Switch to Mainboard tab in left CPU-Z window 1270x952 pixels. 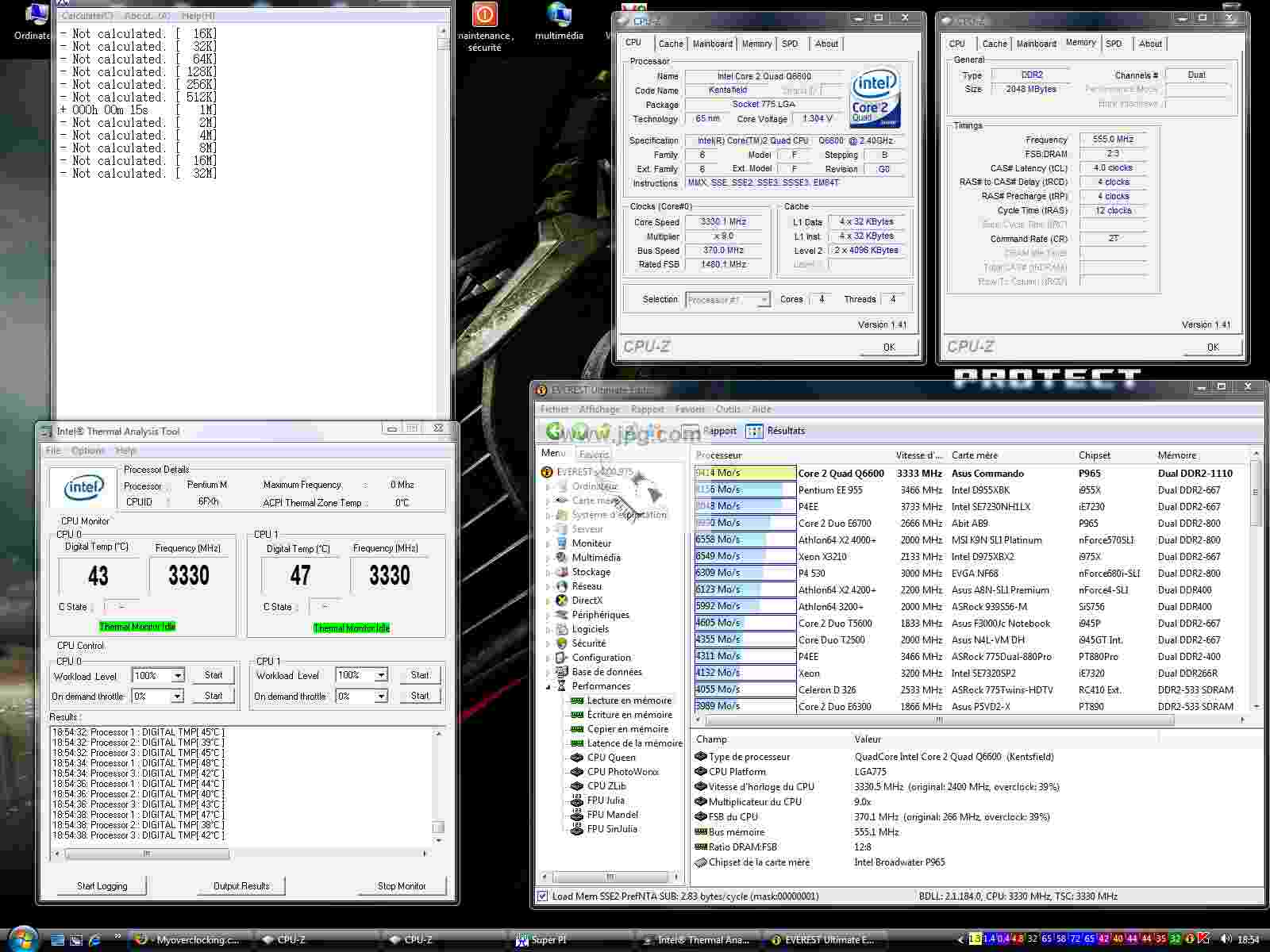tap(712, 44)
